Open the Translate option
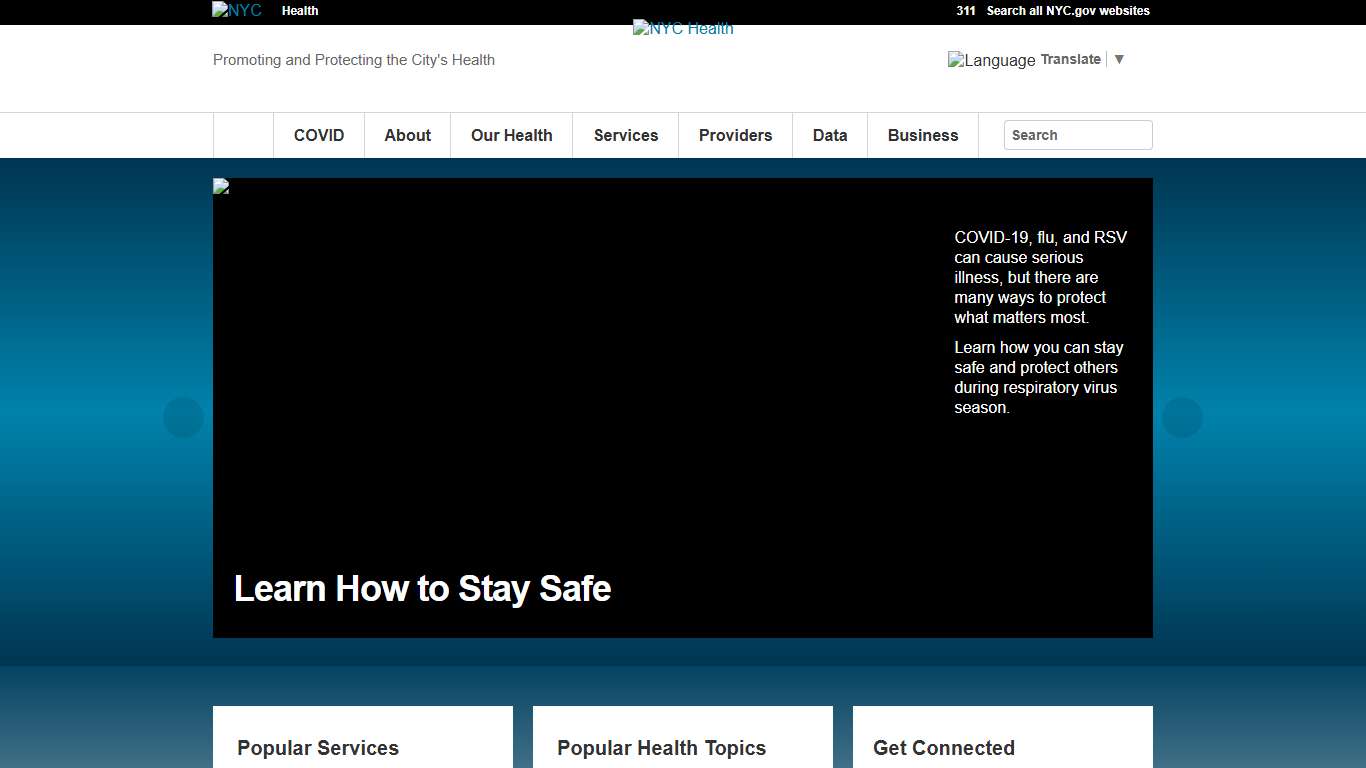Image resolution: width=1366 pixels, height=768 pixels. click(1070, 59)
